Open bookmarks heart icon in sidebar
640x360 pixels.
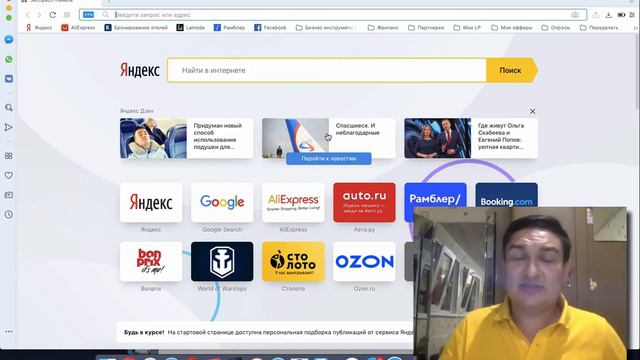[x=9, y=176]
